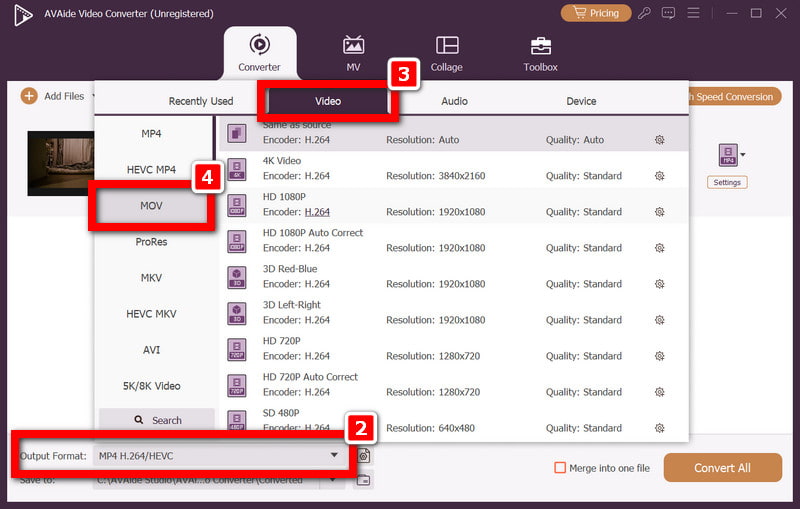Open the Converter tab
This screenshot has height=509, width=800.
(260, 53)
